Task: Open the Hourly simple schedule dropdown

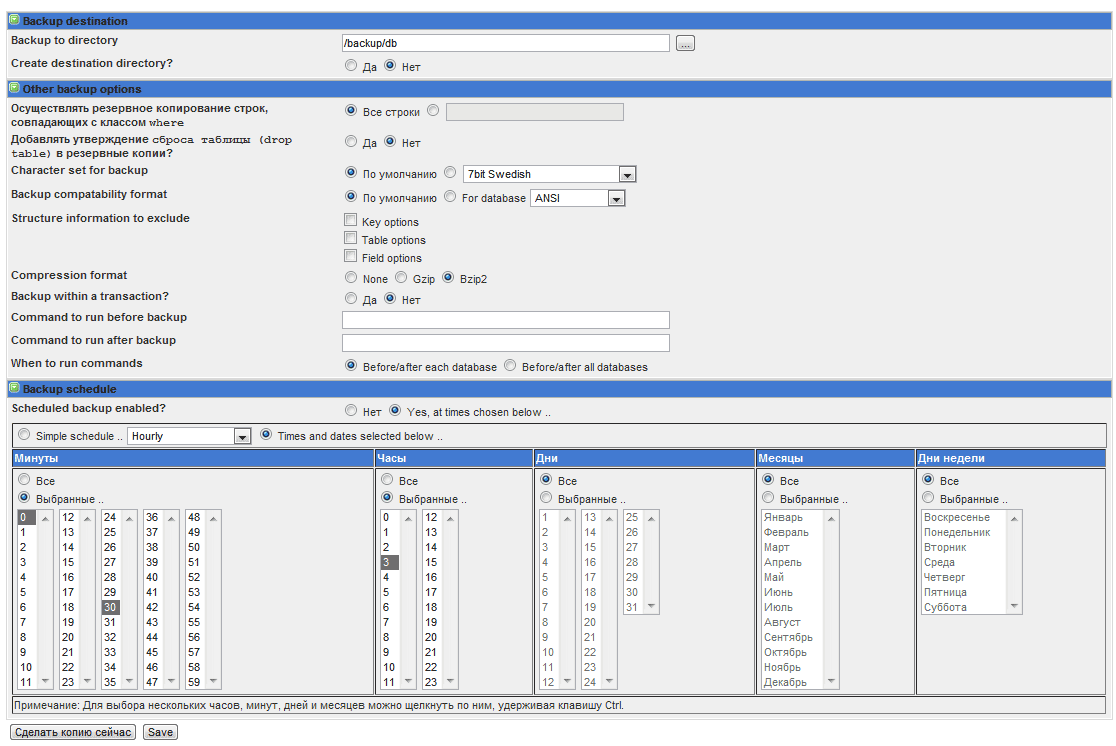Action: [239, 435]
